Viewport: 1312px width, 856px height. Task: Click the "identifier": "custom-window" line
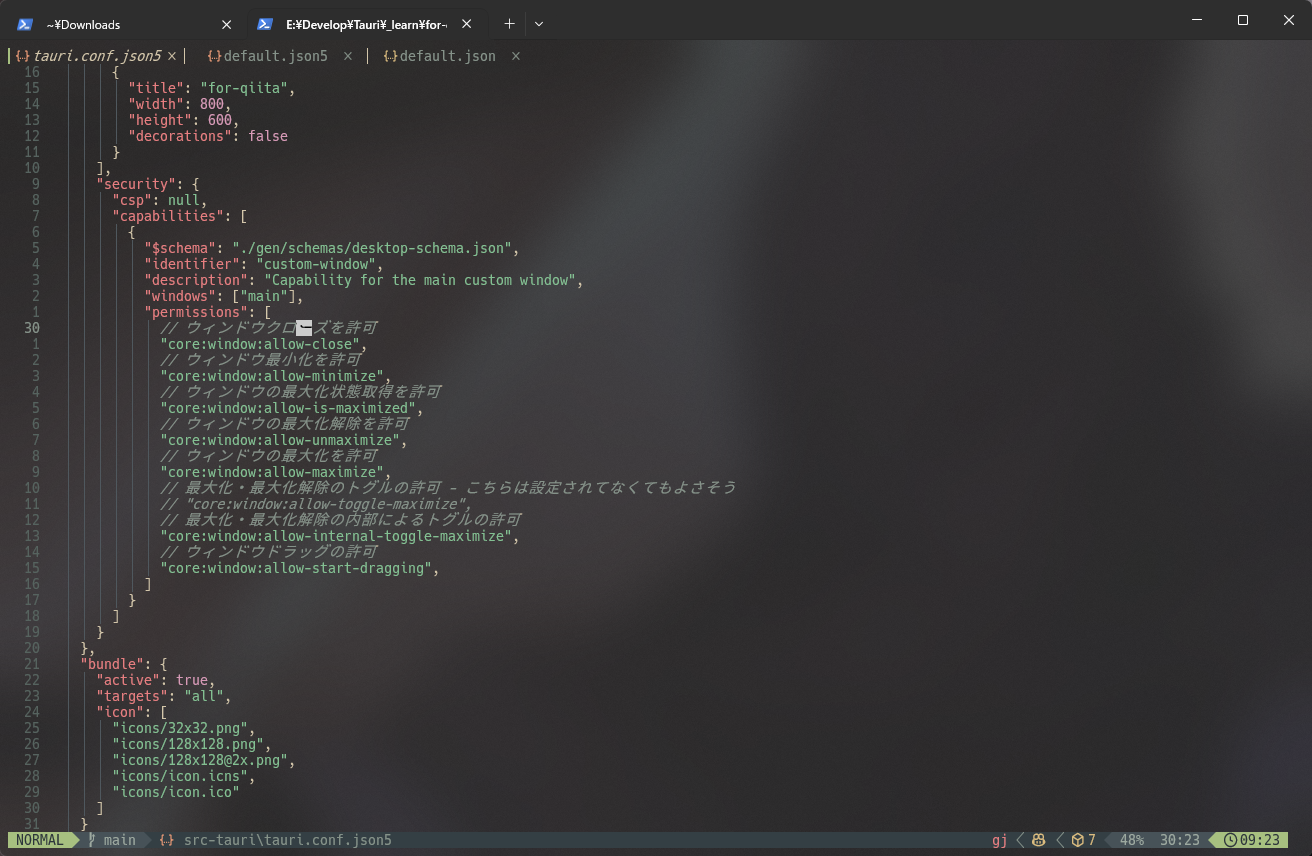[x=264, y=264]
